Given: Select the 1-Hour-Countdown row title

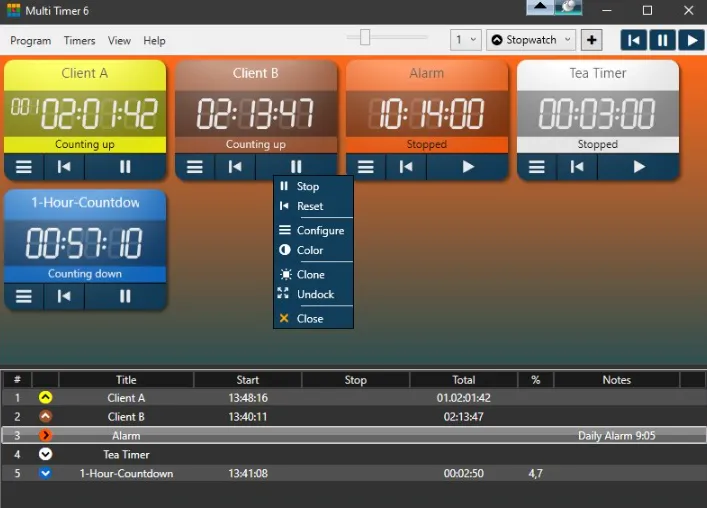Looking at the screenshot, I should click(126, 474).
